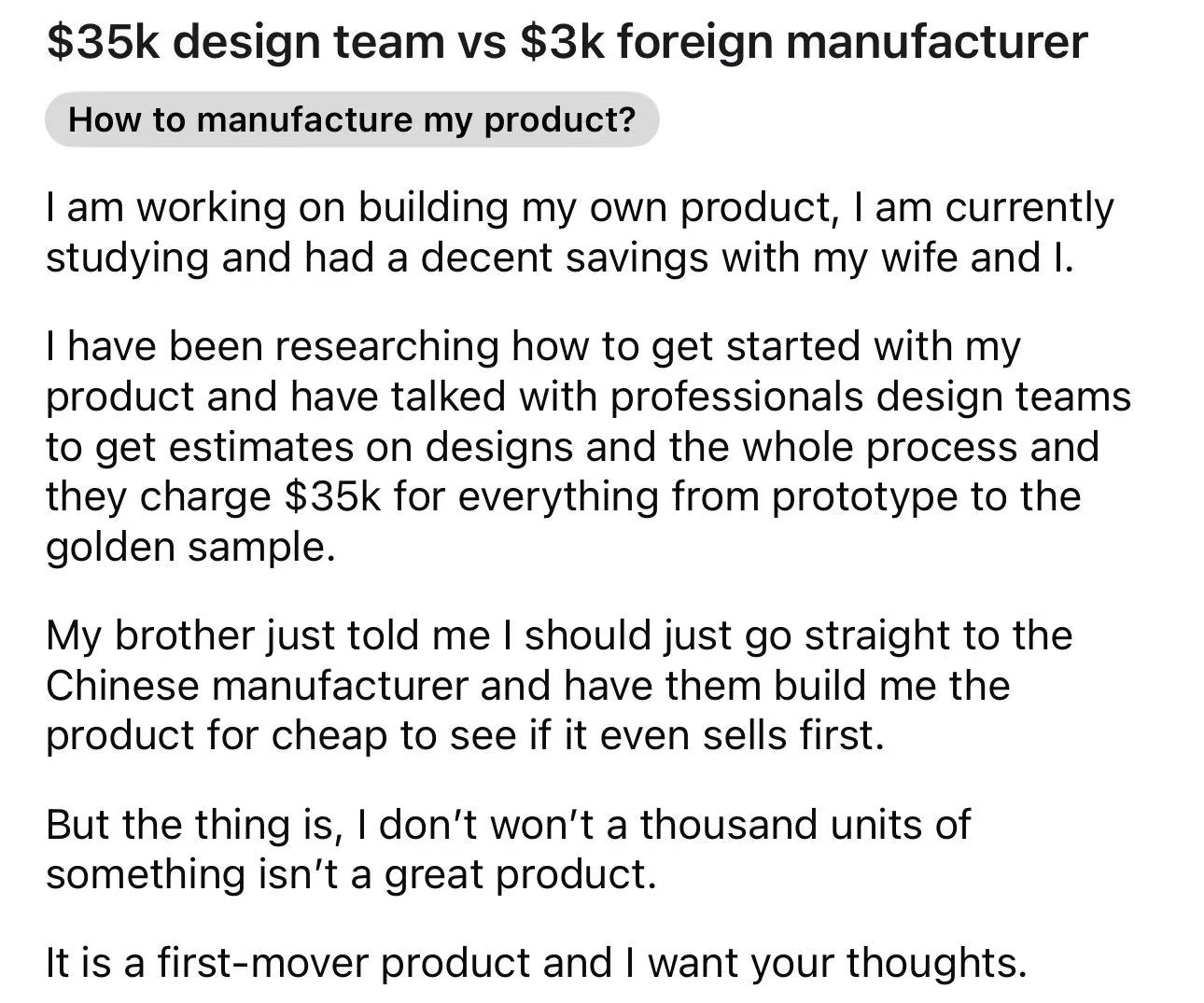Open the post title about $35k design team

click(566, 41)
